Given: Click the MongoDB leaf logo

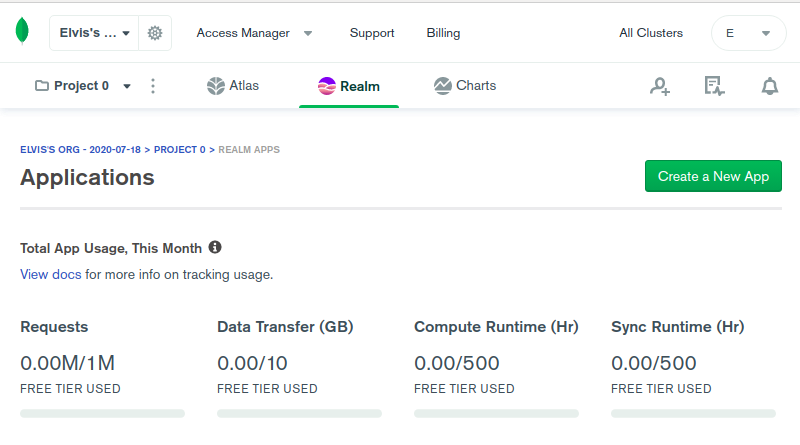Looking at the screenshot, I should pos(22,31).
